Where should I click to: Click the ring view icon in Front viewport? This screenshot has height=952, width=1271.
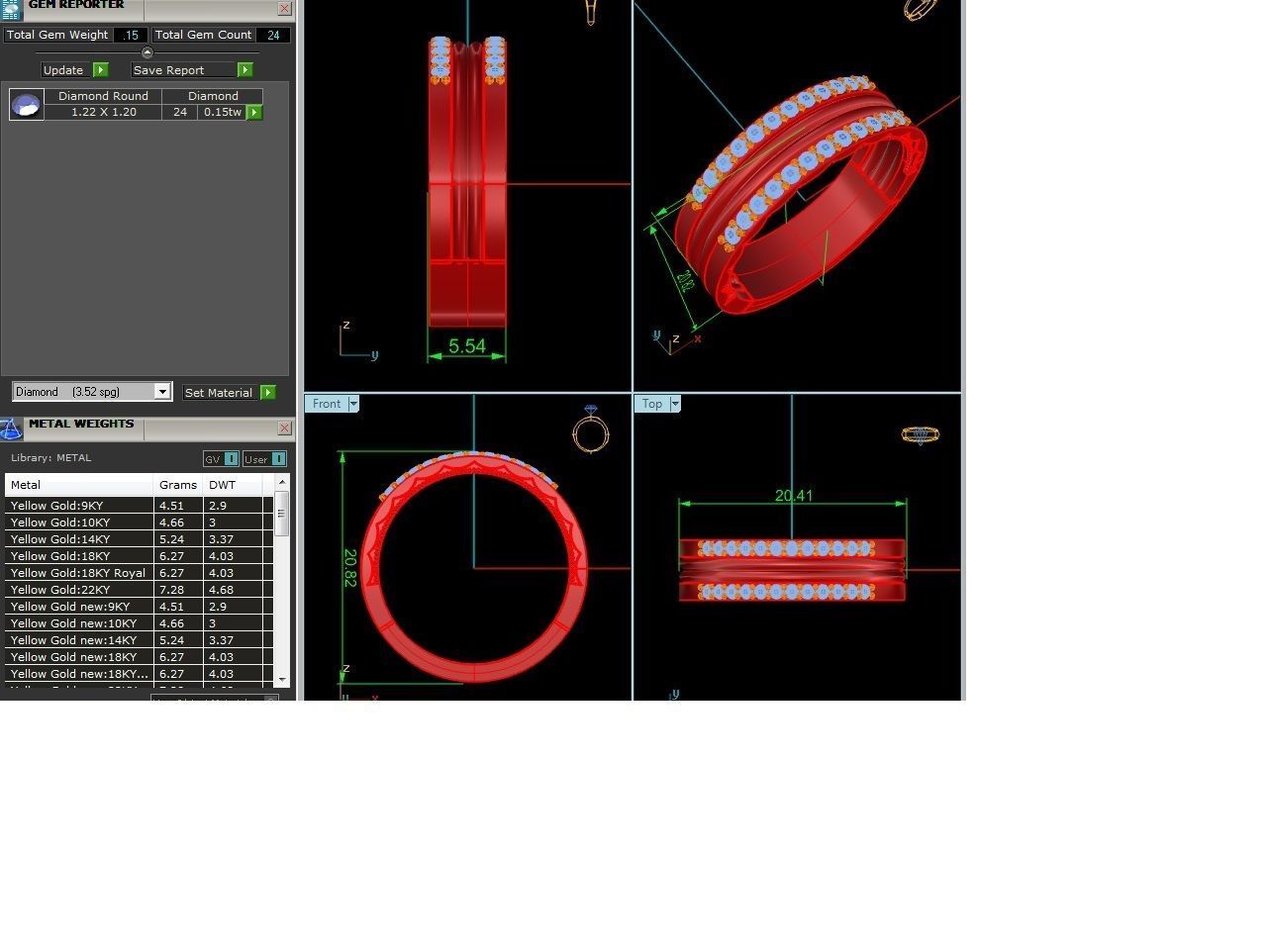tap(591, 428)
